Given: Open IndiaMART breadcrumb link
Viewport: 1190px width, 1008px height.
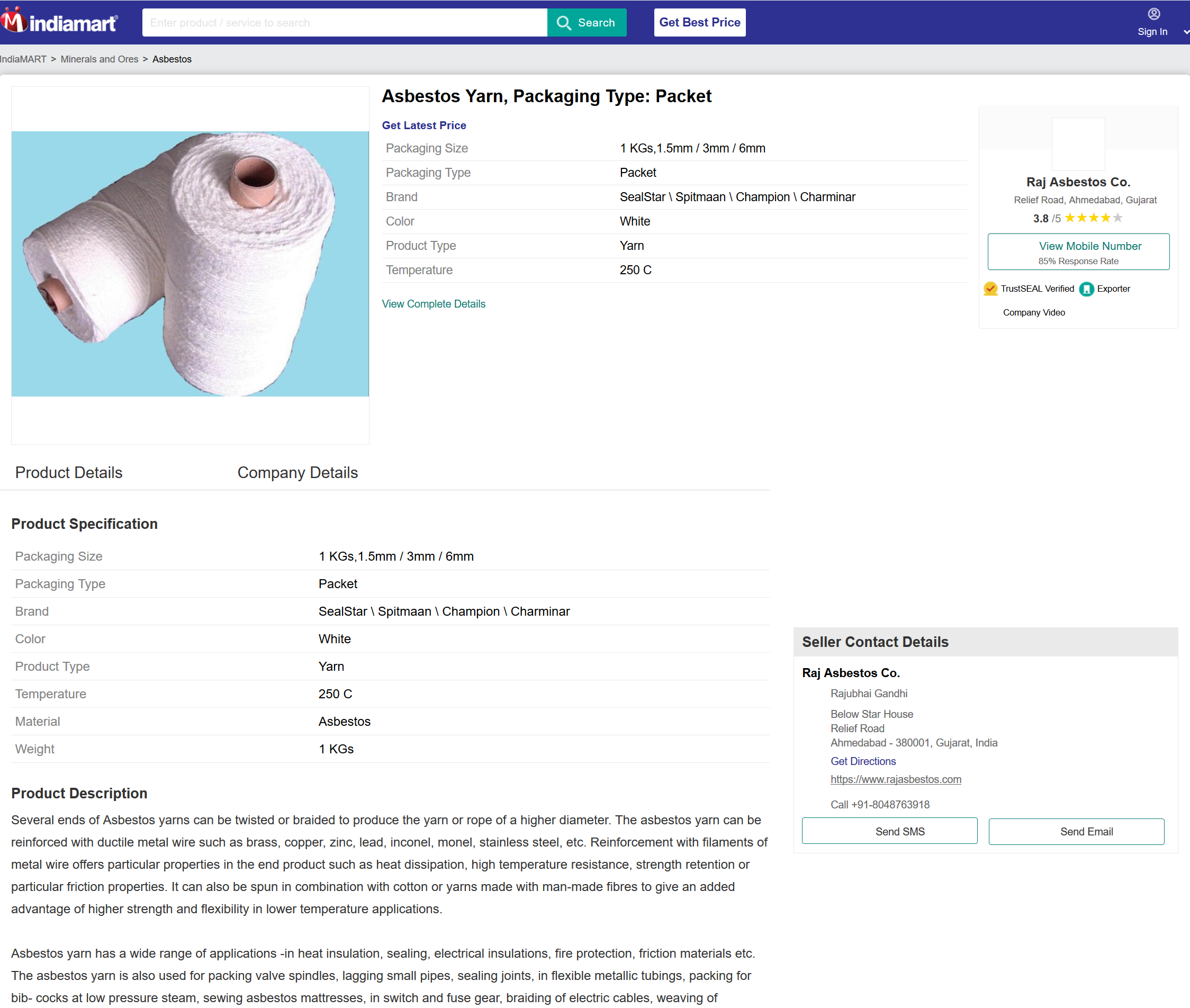Looking at the screenshot, I should pos(23,59).
